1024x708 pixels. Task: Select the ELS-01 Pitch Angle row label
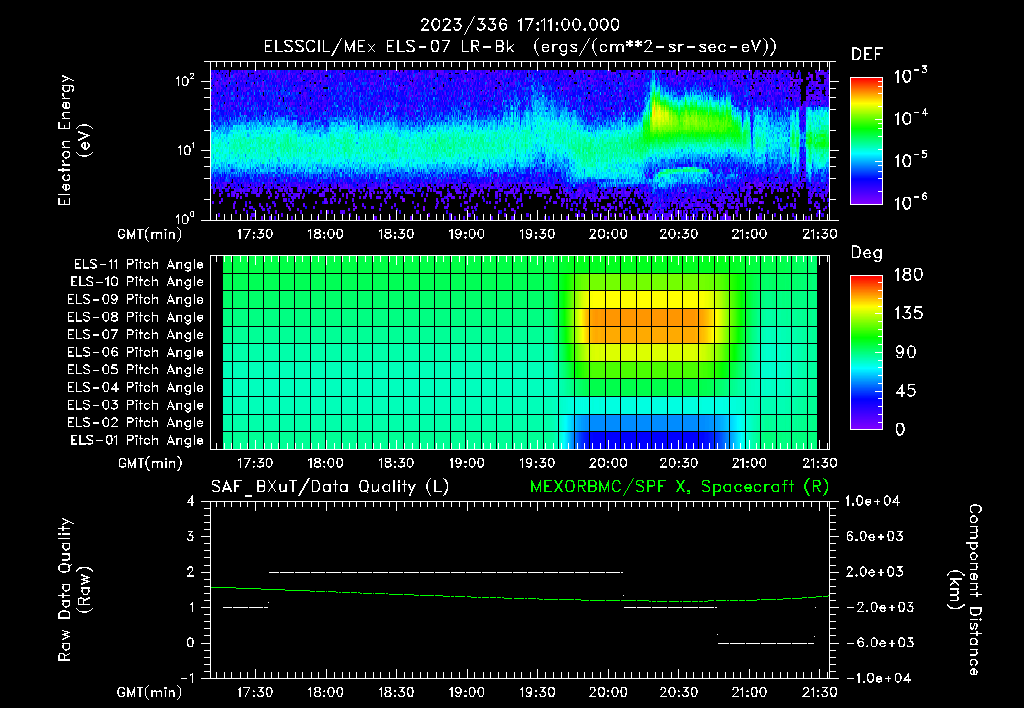(137, 440)
